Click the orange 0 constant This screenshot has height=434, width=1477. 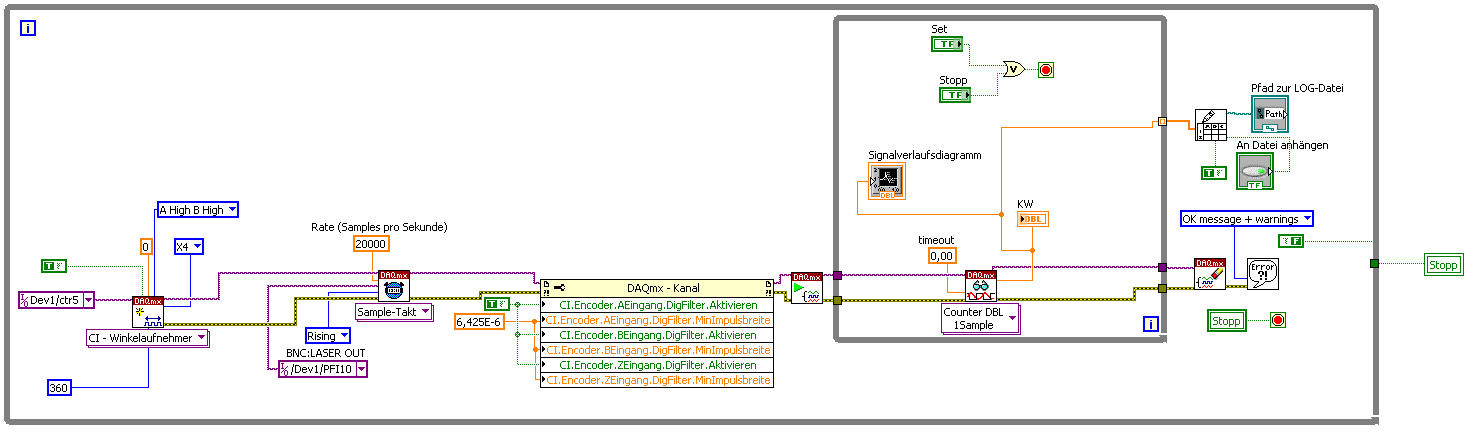point(145,246)
